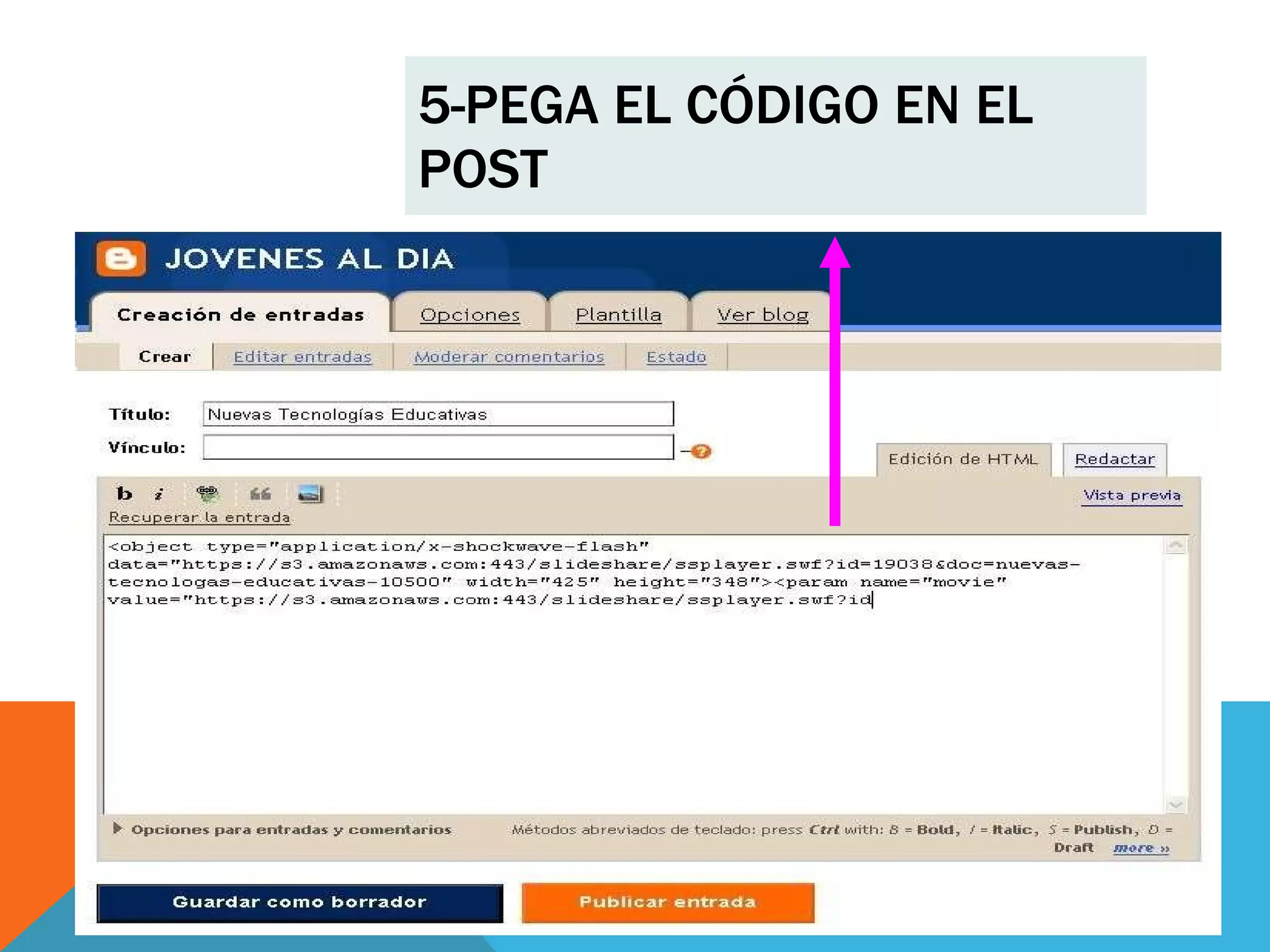The height and width of the screenshot is (952, 1270).
Task: Select the Crear subtab
Action: click(165, 356)
